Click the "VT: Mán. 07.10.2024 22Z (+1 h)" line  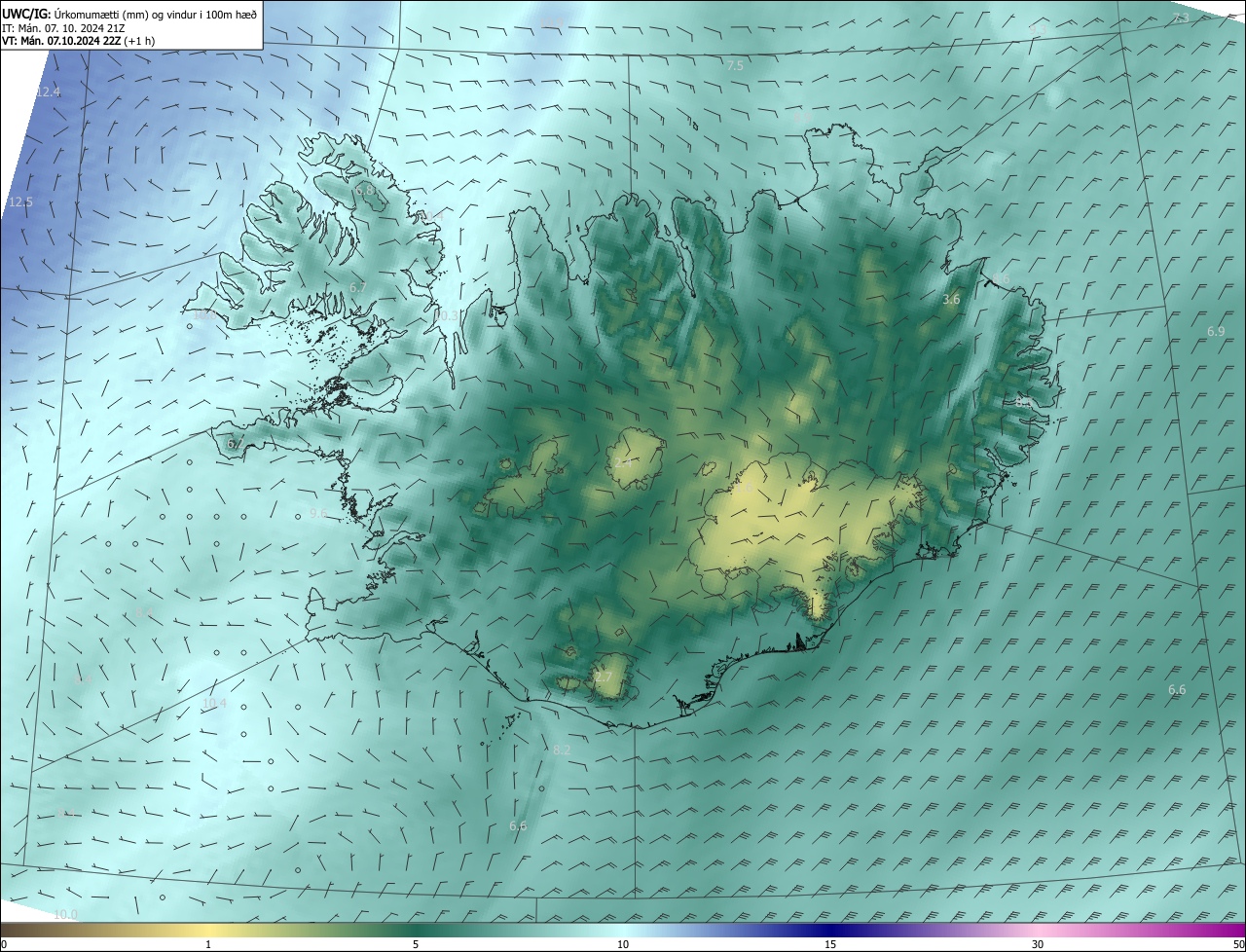point(77,41)
